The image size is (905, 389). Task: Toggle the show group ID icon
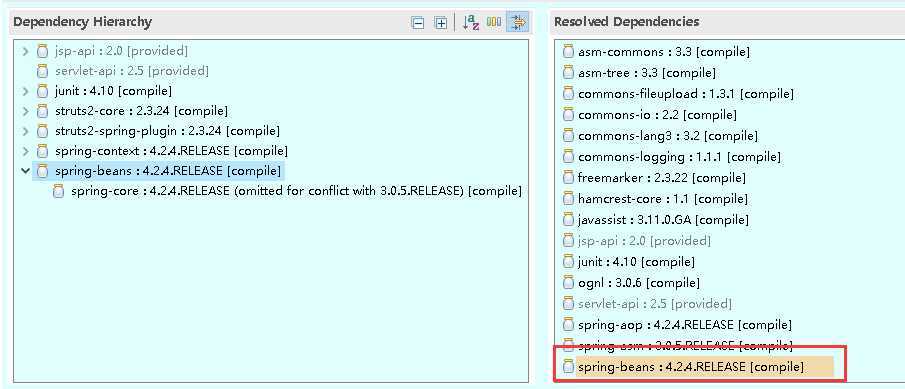click(493, 23)
